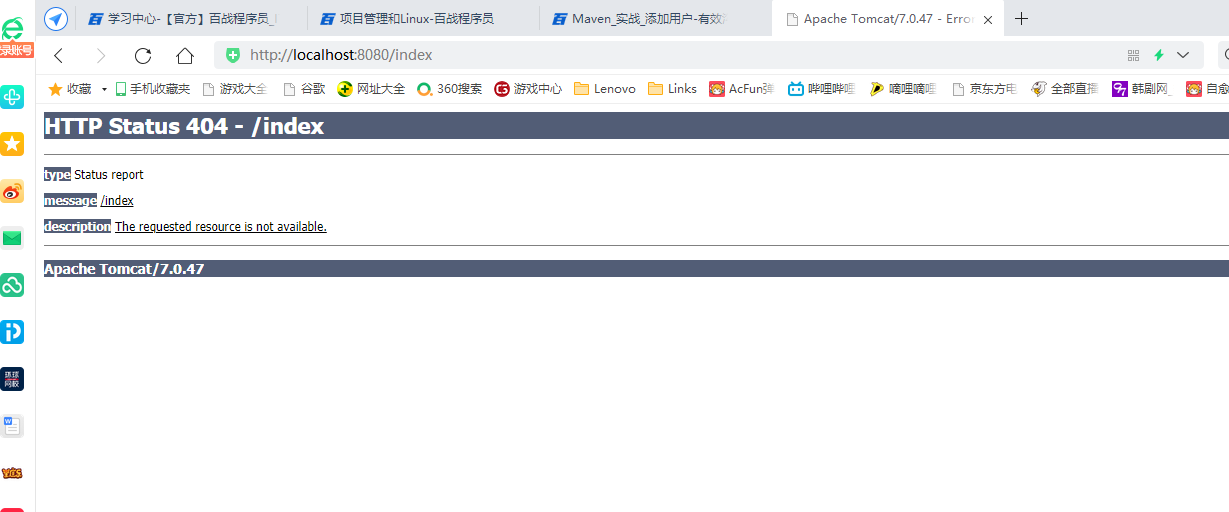Open the yellow star favorites sidebar icon
Image resolution: width=1229 pixels, height=512 pixels.
pos(13,144)
